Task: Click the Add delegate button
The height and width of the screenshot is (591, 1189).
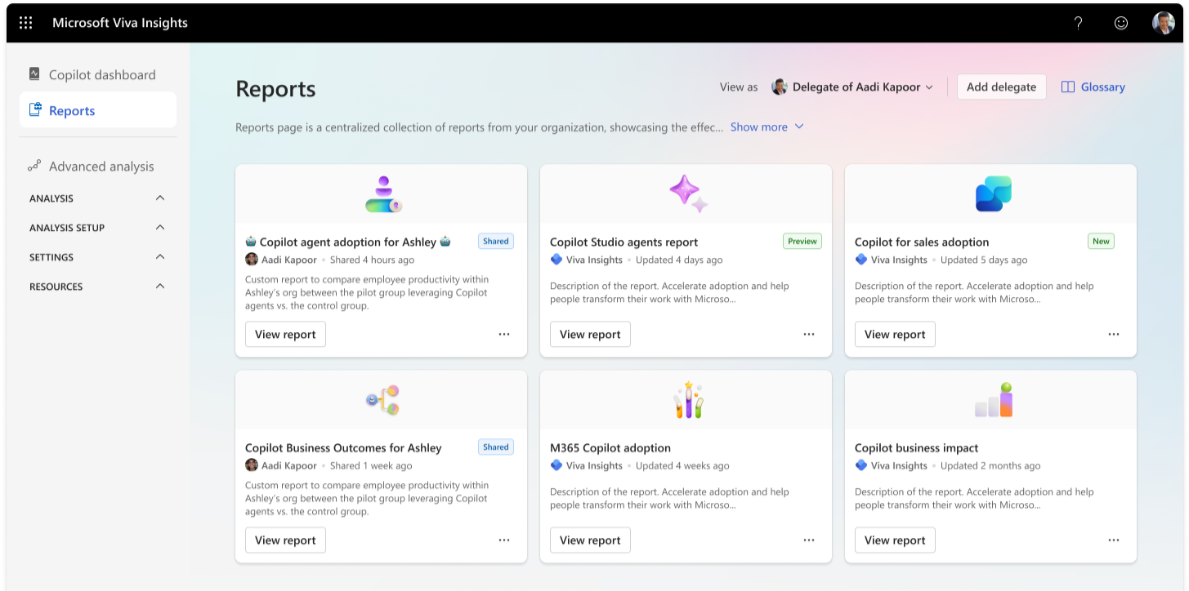Action: (x=1001, y=87)
